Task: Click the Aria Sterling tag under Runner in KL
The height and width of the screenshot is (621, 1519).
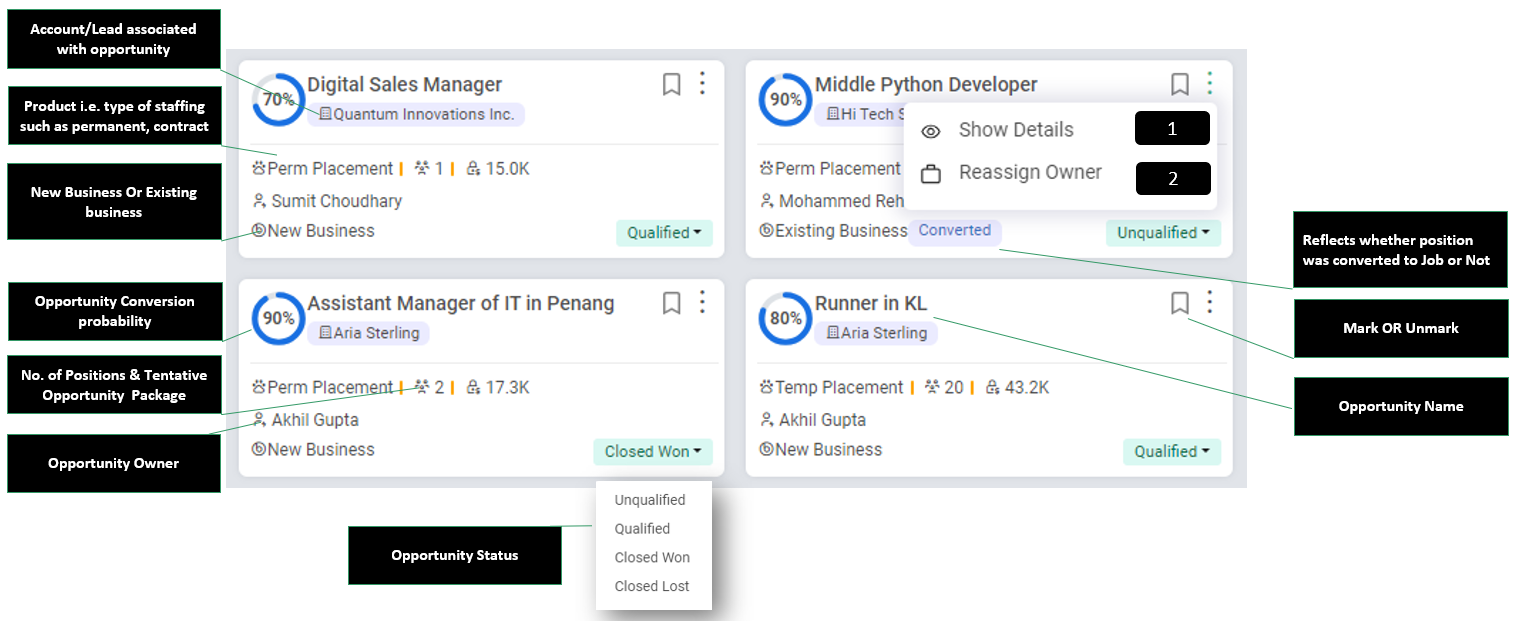Action: [876, 333]
